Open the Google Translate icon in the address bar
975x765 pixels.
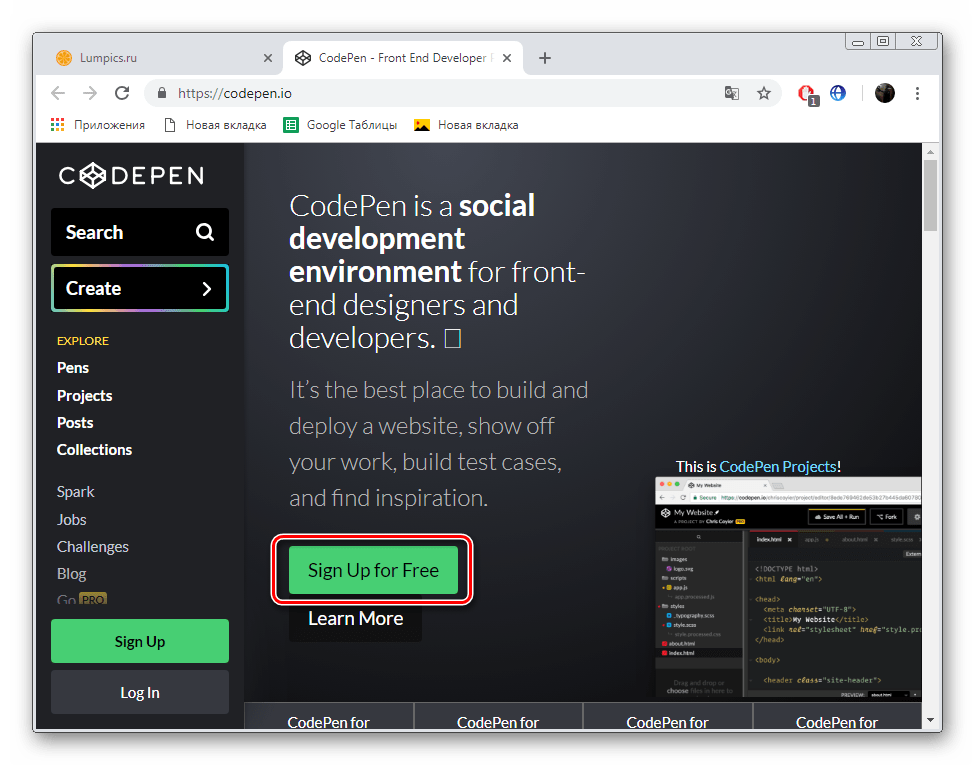coord(731,92)
